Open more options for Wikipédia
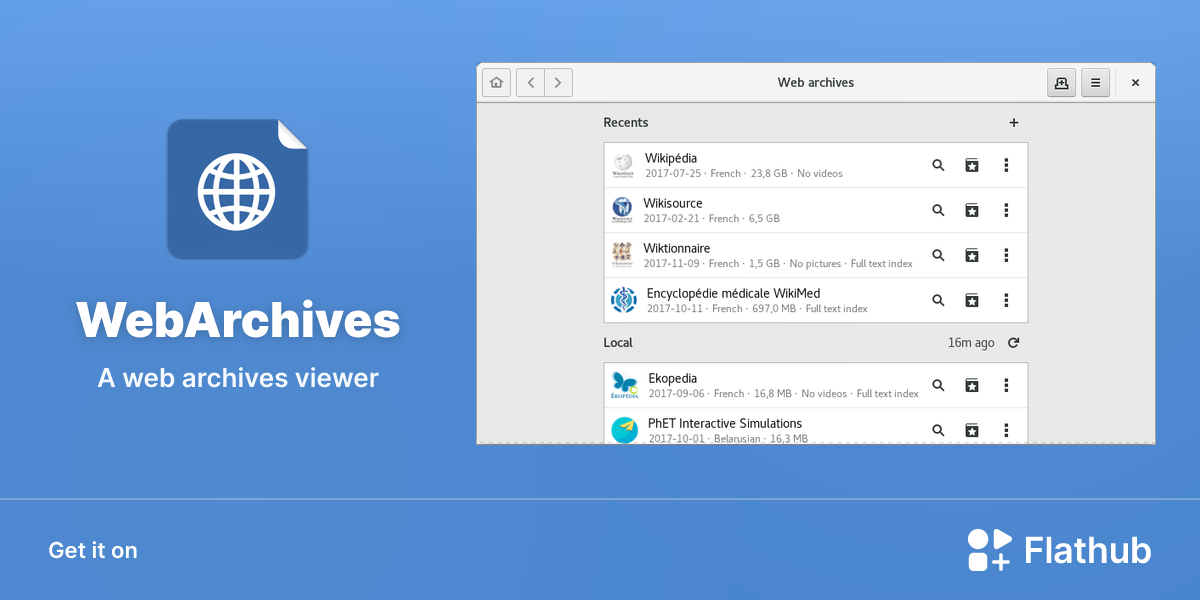Viewport: 1200px width, 600px height. point(1006,165)
